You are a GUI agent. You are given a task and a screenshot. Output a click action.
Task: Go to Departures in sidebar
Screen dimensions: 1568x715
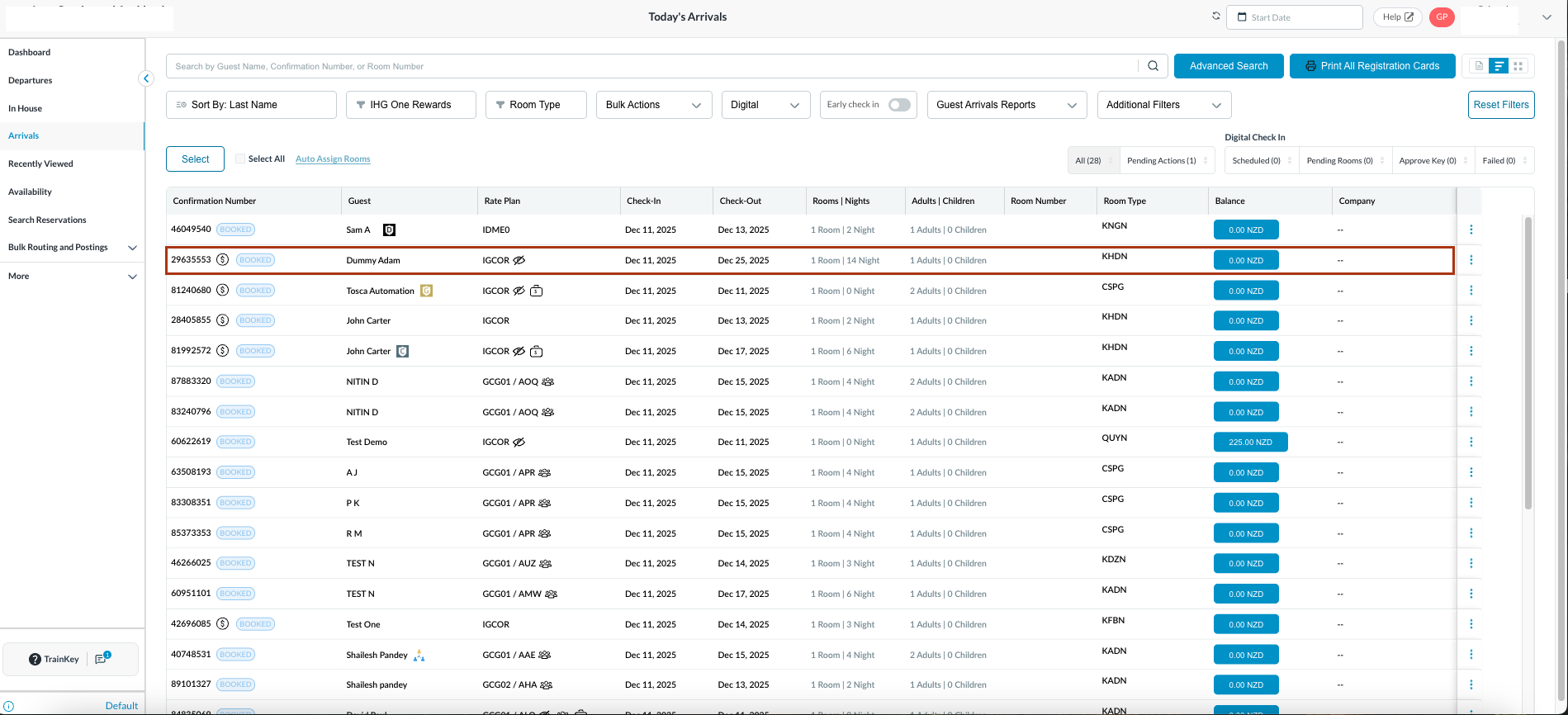pyautogui.click(x=31, y=80)
